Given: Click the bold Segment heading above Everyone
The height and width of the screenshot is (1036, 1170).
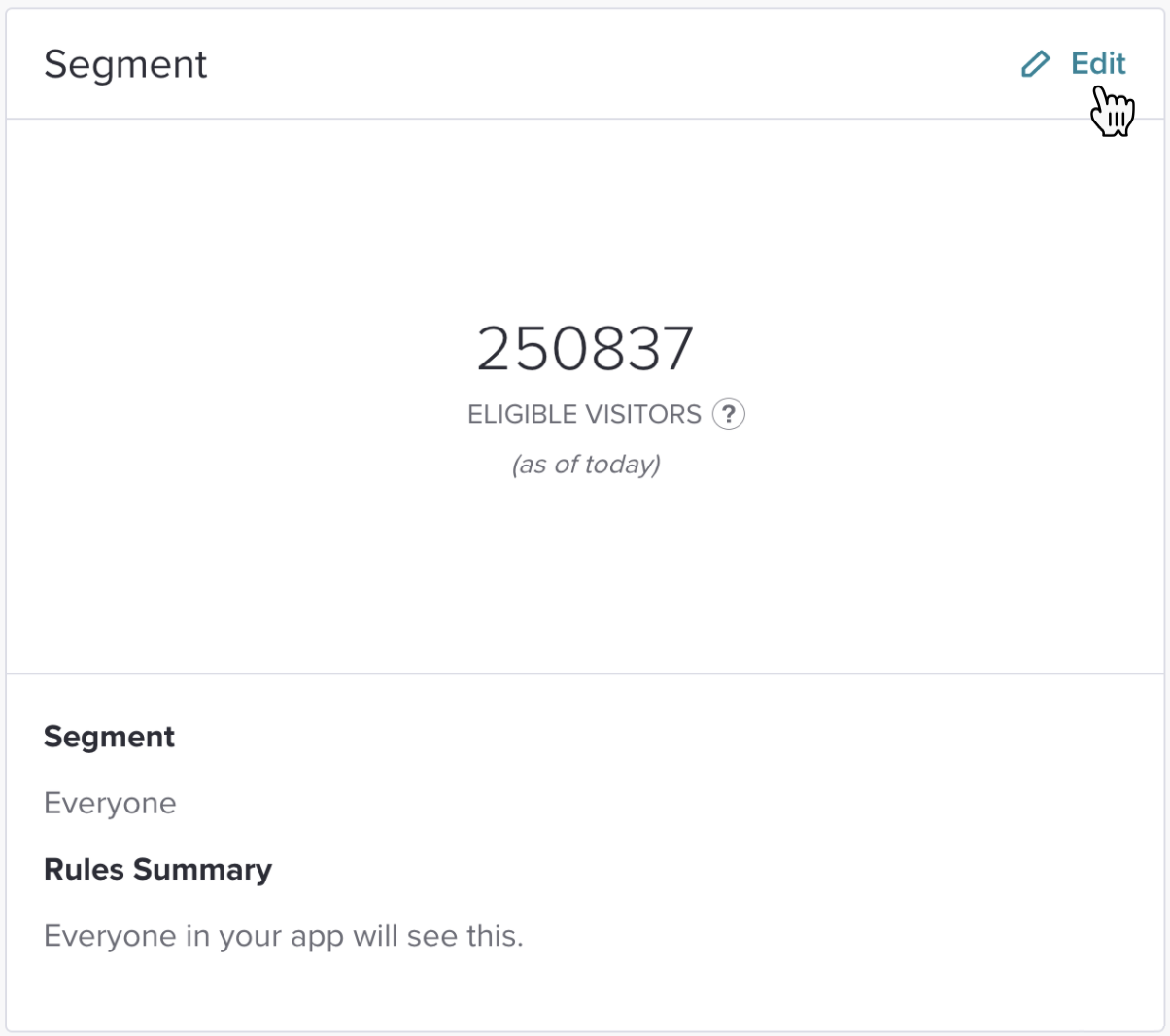Looking at the screenshot, I should [x=109, y=737].
